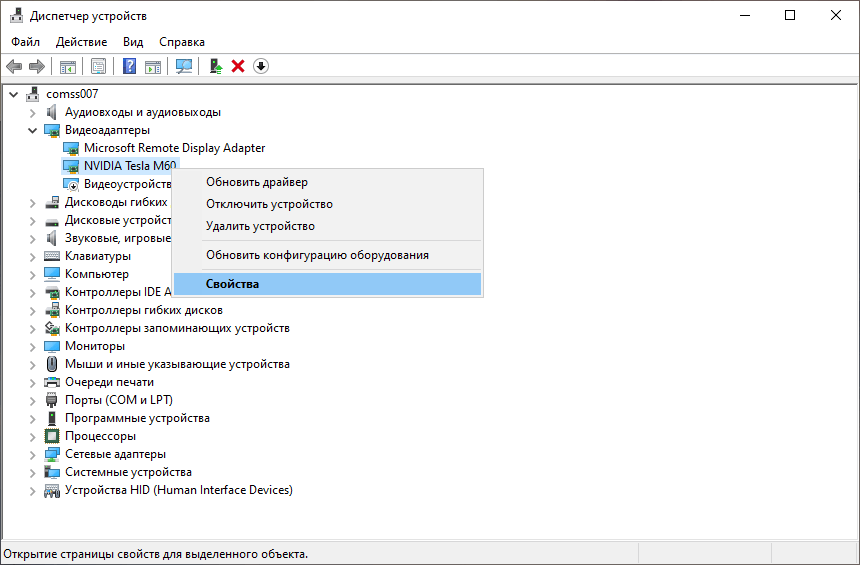This screenshot has width=860, height=565.
Task: Expand the Мониторы category
Action: 32,347
